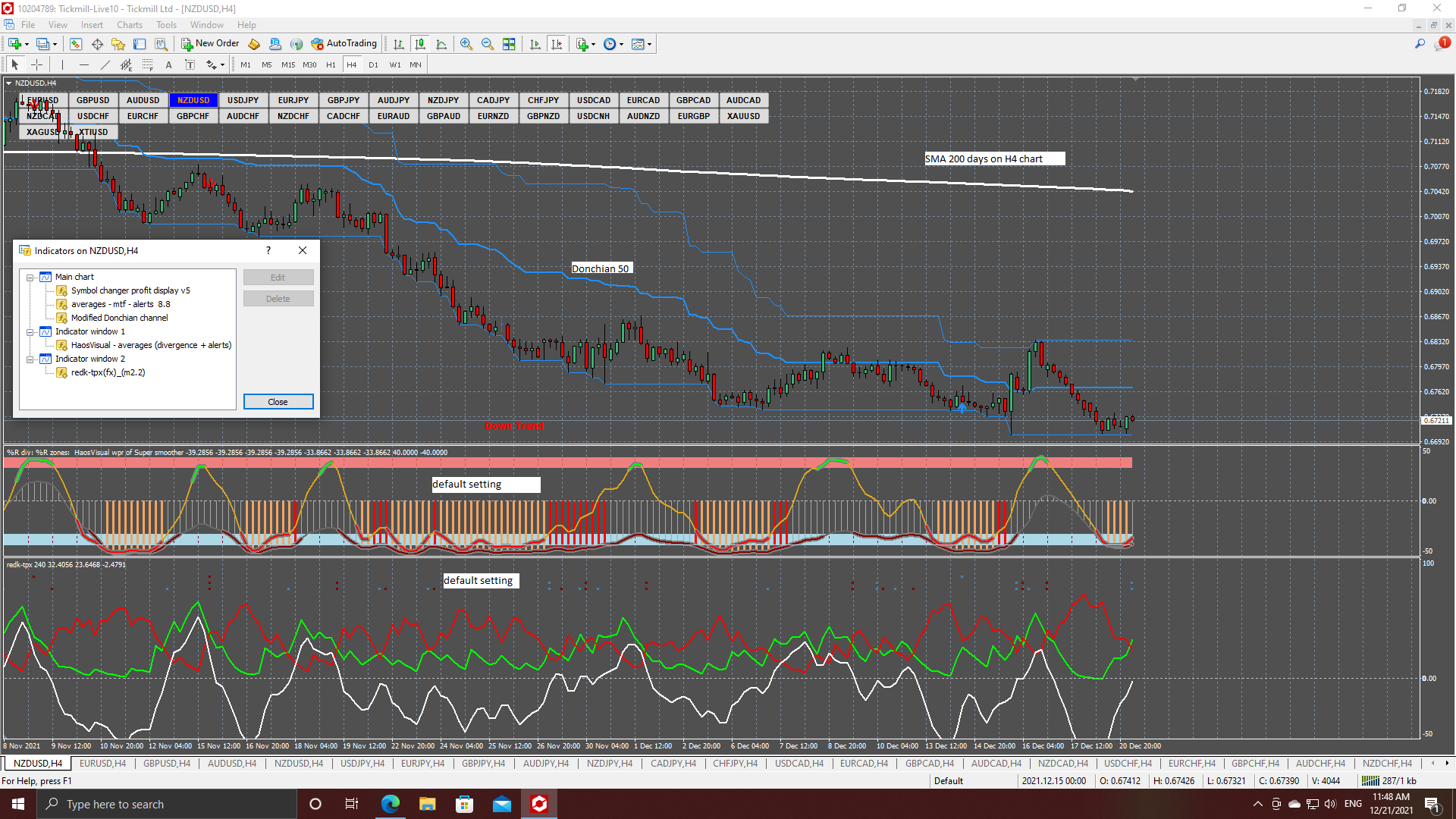Click the Zoom In magnifier icon
This screenshot has width=1456, height=819.
[x=466, y=45]
